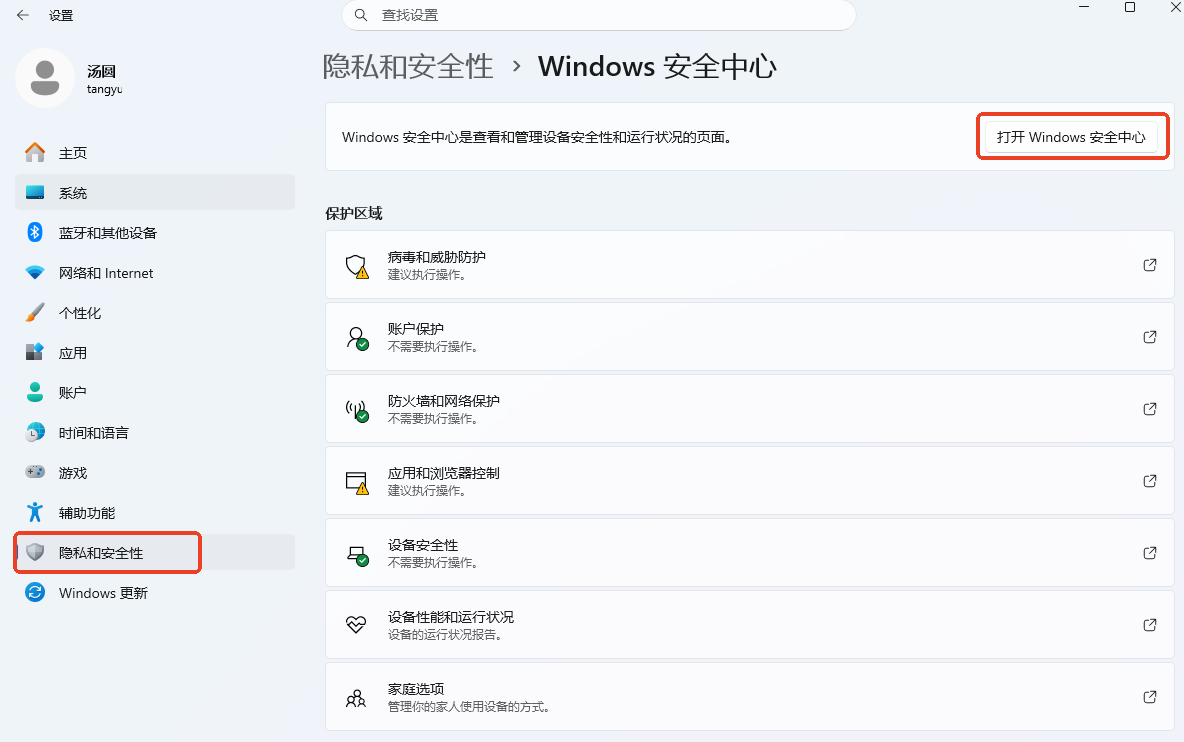
Task: Open 病毒和威胁防护 entry
Action: click(x=750, y=265)
